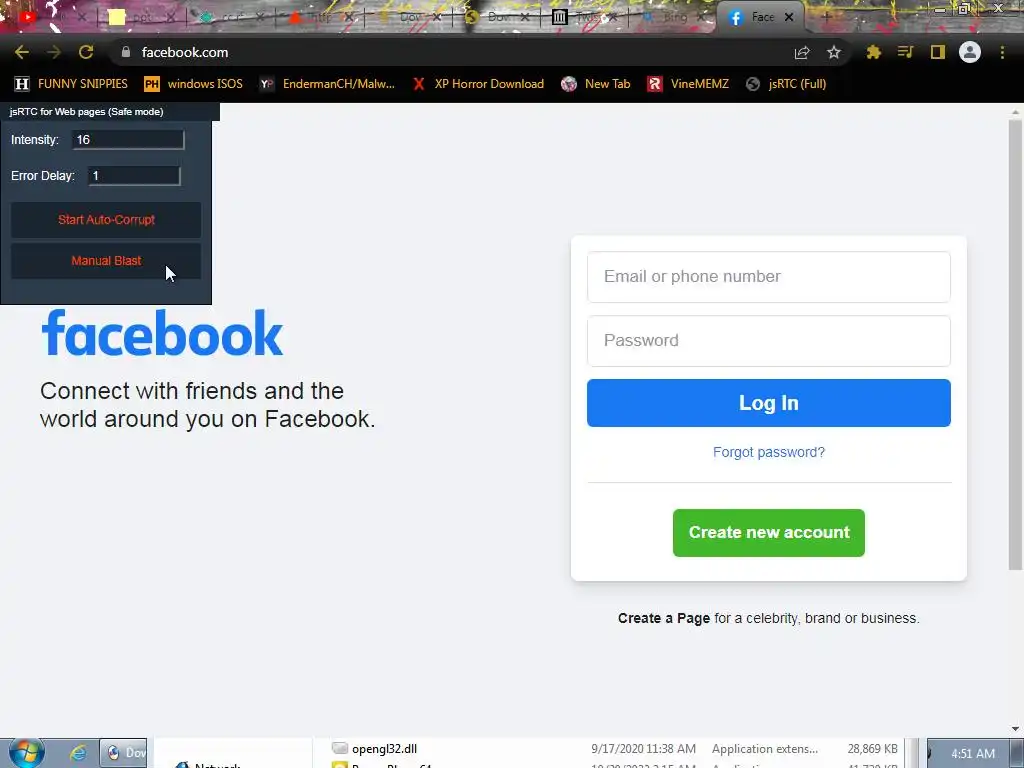
Task: Open the FUNNY SNIPPIES bookmark
Action: pos(71,84)
